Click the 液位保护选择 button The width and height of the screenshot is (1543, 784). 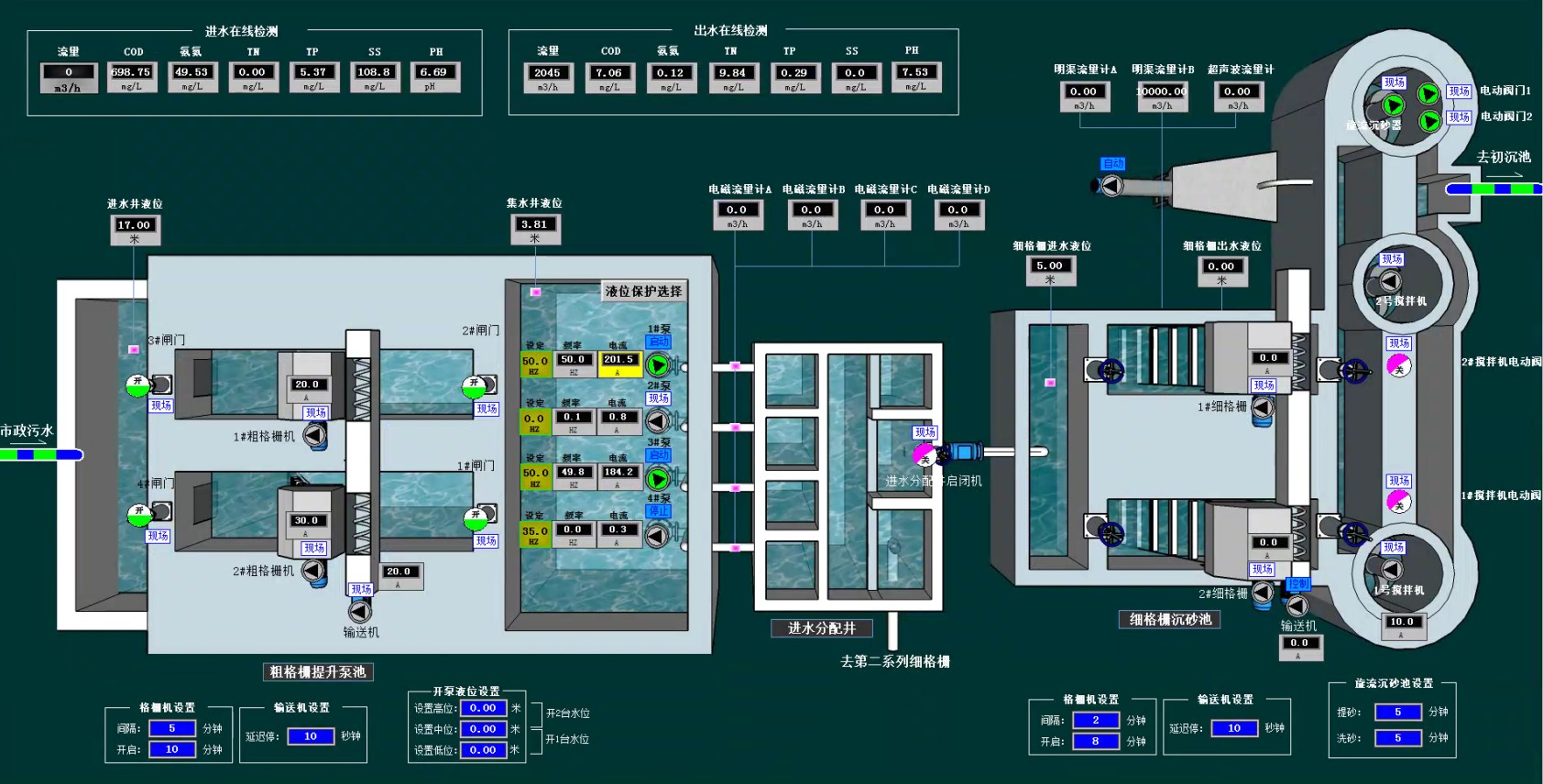pyautogui.click(x=643, y=291)
